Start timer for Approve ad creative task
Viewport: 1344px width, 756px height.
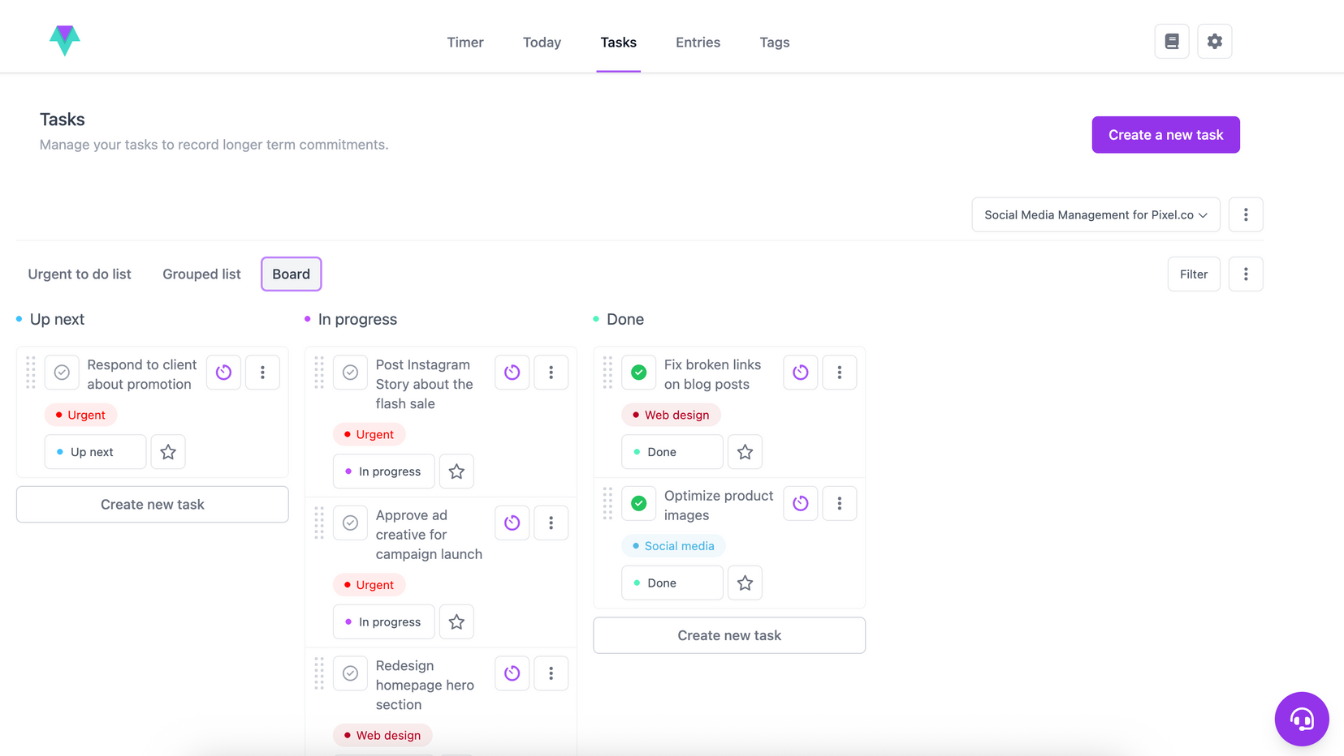[x=512, y=523]
